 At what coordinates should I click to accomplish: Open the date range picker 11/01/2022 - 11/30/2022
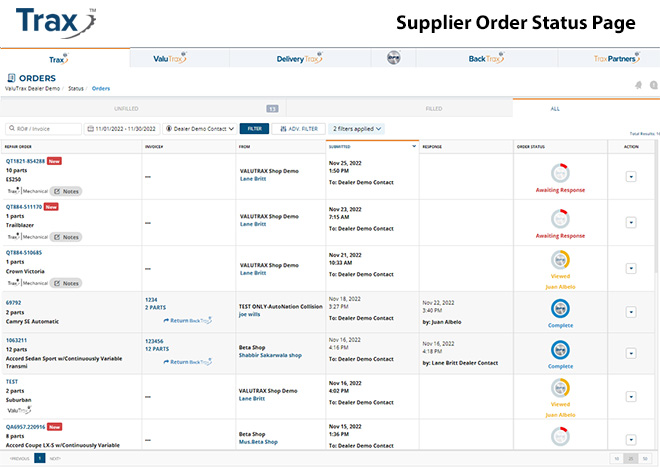[x=122, y=129]
